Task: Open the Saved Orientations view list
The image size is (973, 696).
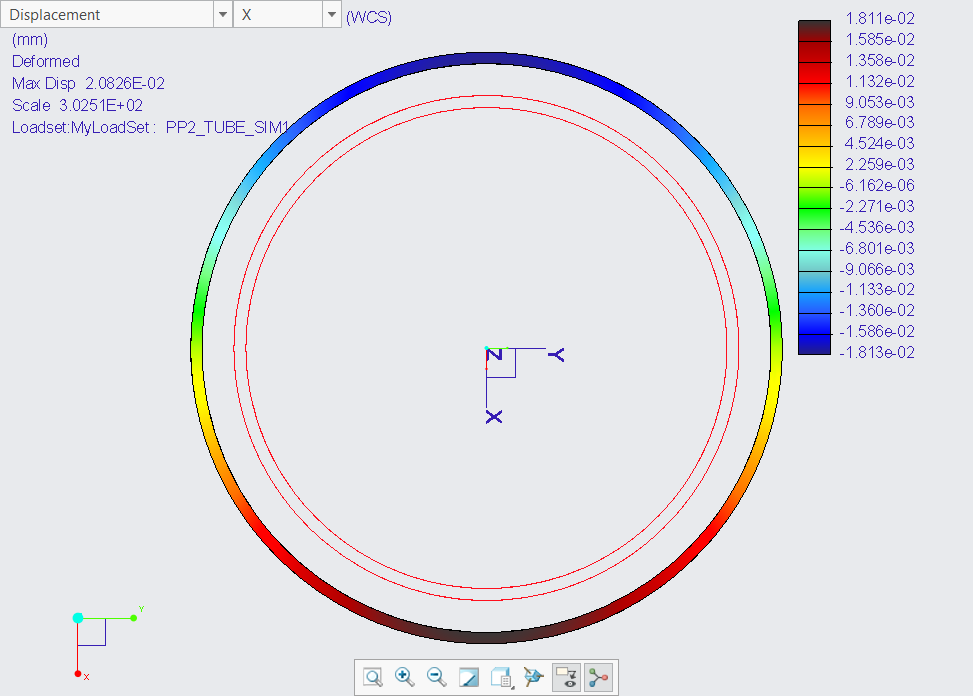Action: pyautogui.click(x=501, y=677)
